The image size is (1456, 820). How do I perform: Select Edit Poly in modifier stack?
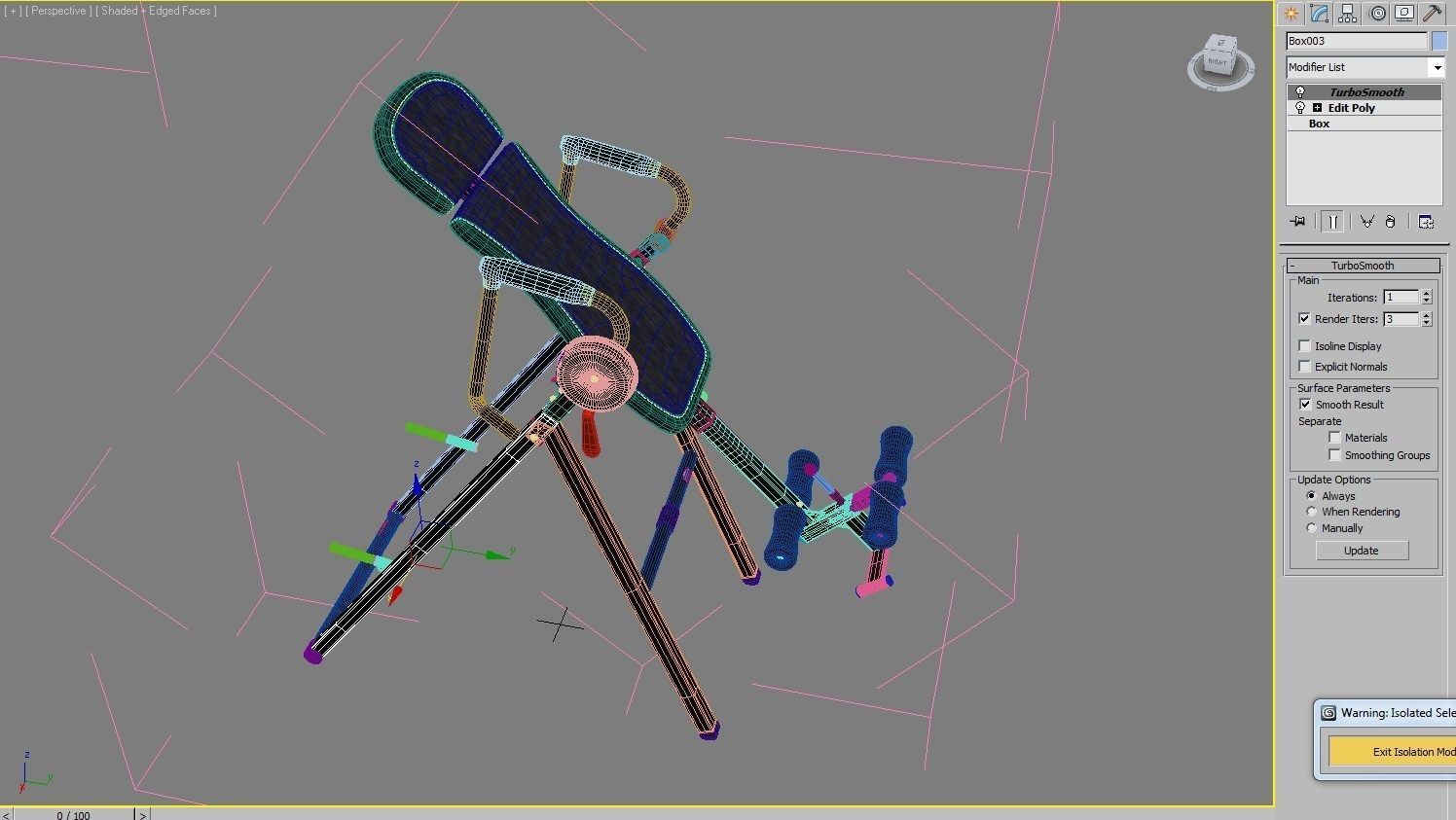click(1351, 108)
